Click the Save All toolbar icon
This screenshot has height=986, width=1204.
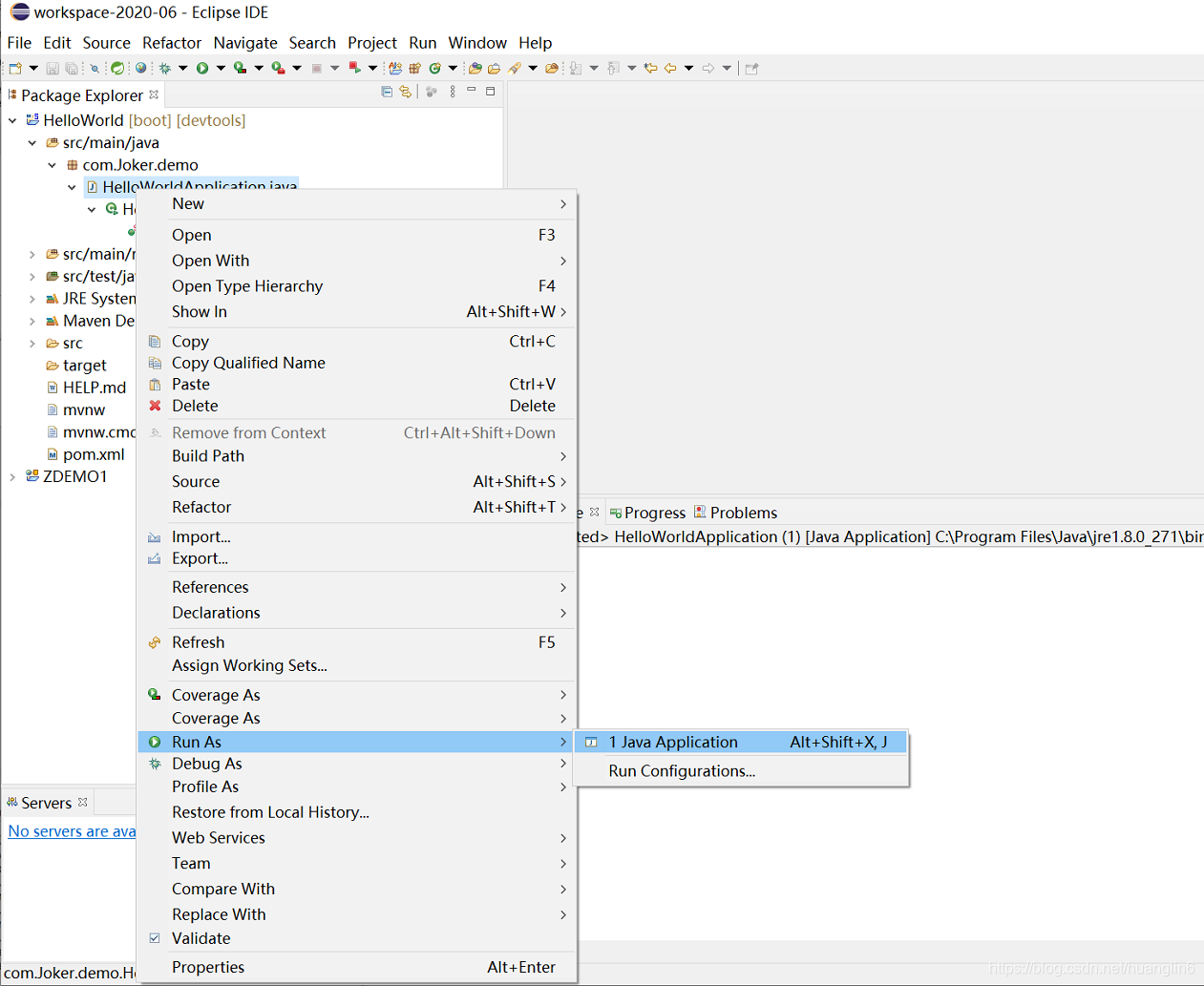71,68
